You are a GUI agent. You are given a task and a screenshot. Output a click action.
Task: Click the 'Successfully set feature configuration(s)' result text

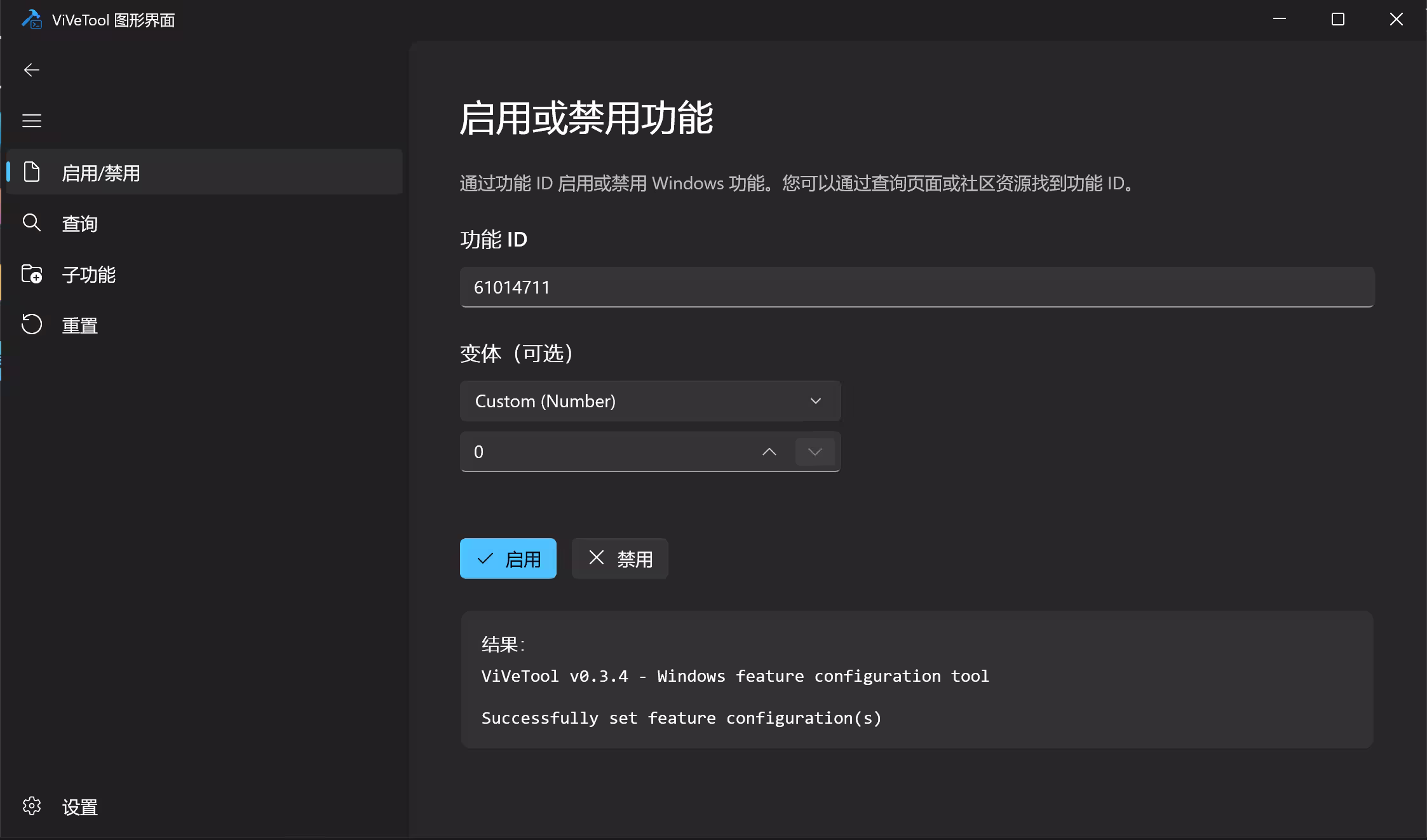coord(682,718)
